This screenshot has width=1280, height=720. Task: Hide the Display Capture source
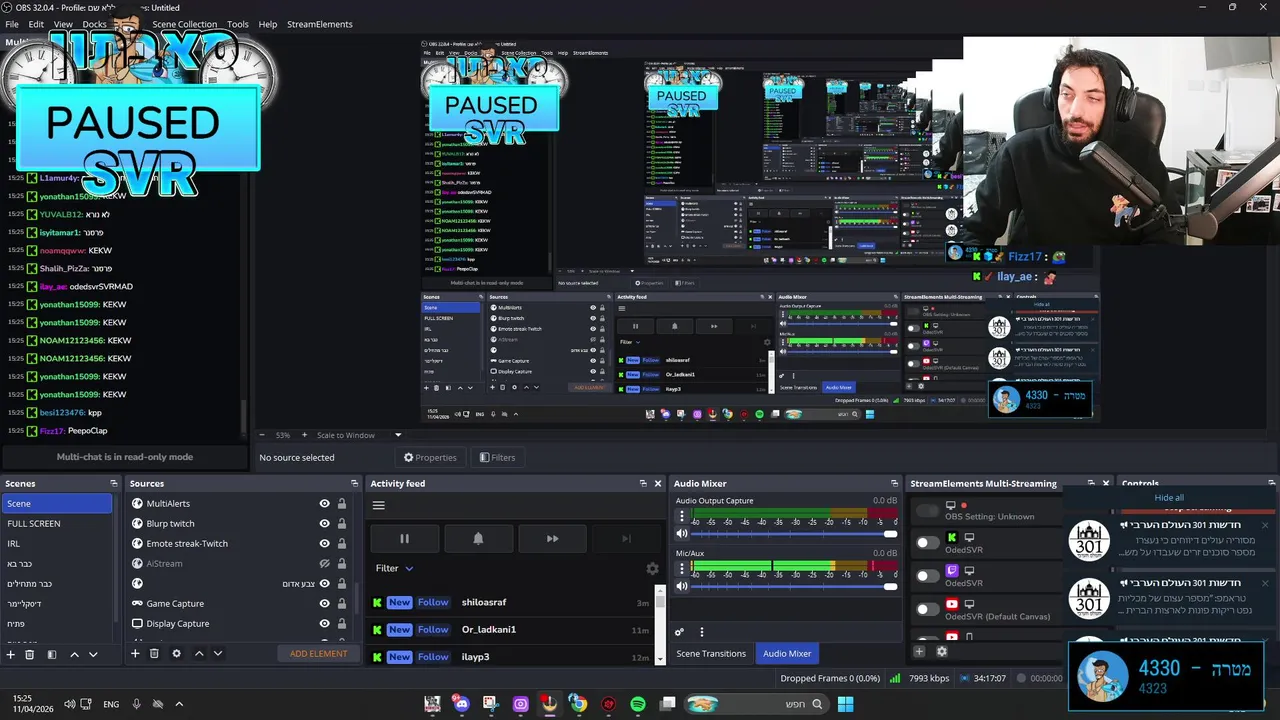tap(324, 624)
